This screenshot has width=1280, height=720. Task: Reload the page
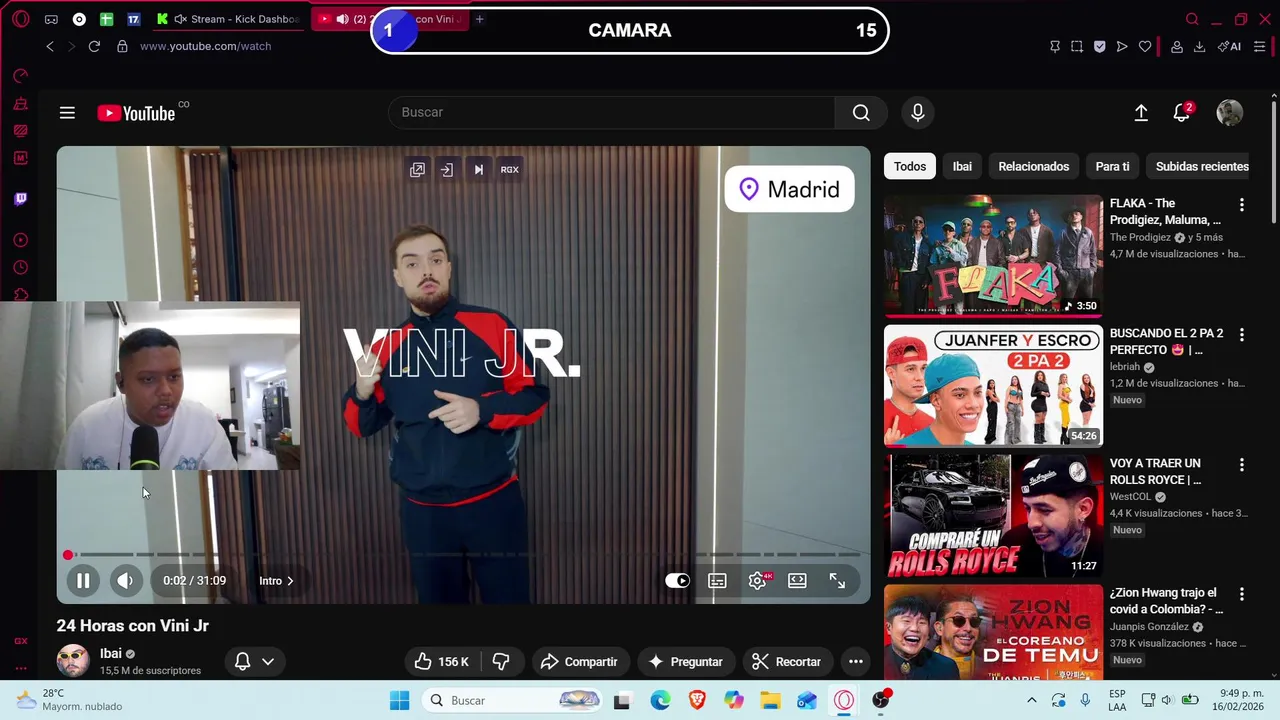(94, 46)
